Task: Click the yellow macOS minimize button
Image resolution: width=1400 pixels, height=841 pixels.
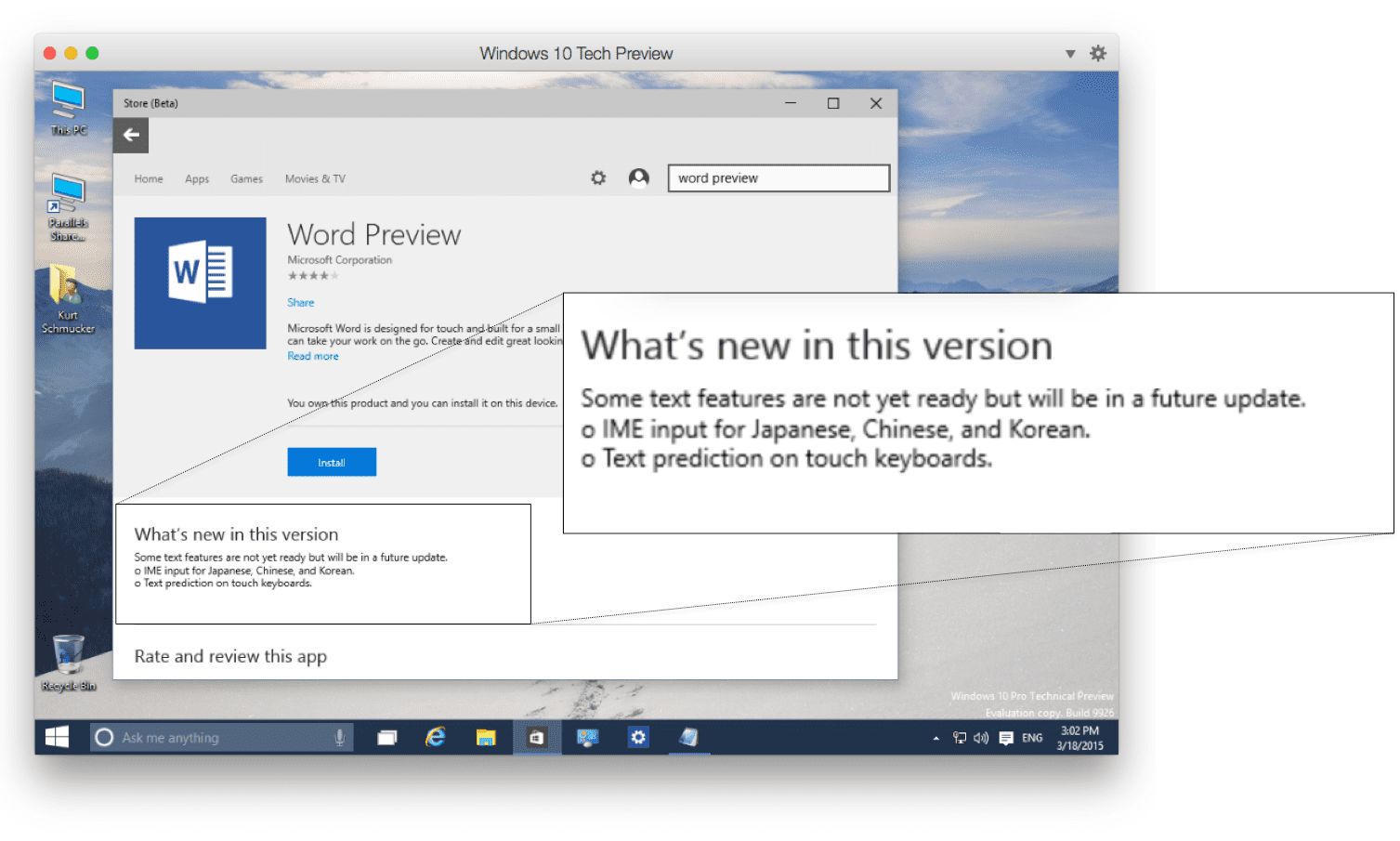Action: (x=72, y=53)
